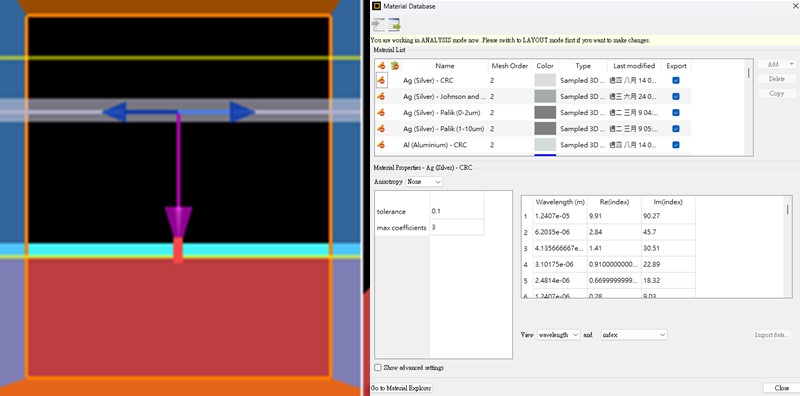Click the Material Database window logo icon
The image size is (800, 396).
[x=377, y=6]
